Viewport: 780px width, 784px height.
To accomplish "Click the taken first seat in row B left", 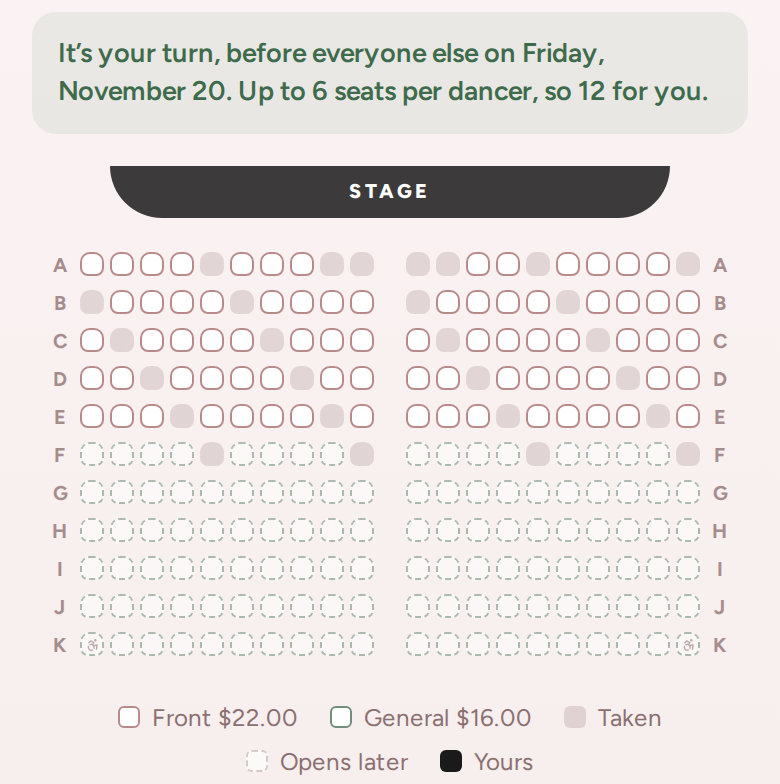I will 92,302.
